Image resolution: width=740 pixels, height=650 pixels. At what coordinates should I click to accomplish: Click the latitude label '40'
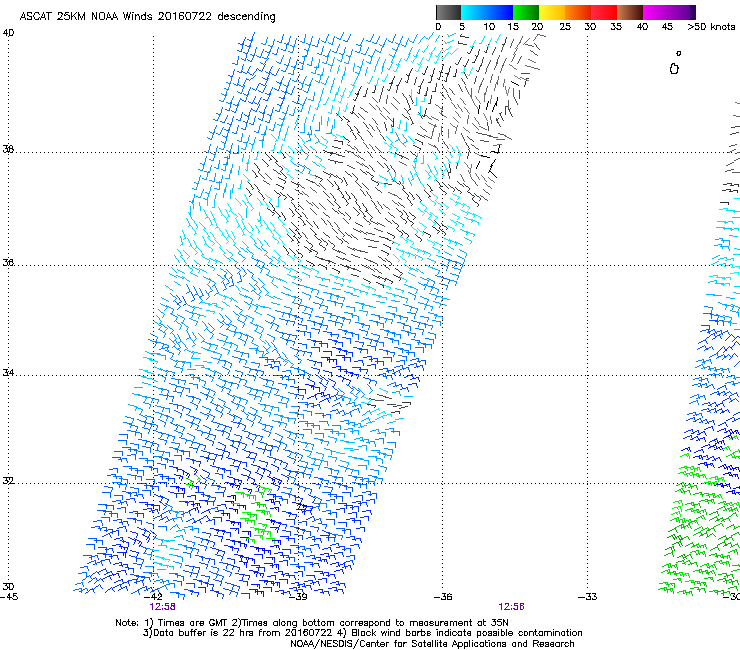pos(8,33)
